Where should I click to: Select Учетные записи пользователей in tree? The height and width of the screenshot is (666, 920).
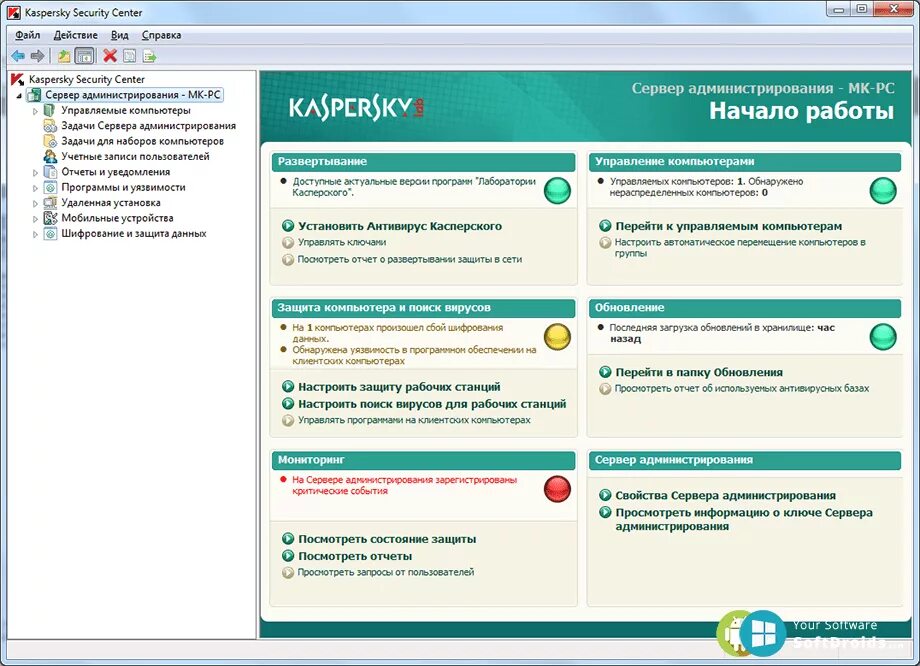135,156
